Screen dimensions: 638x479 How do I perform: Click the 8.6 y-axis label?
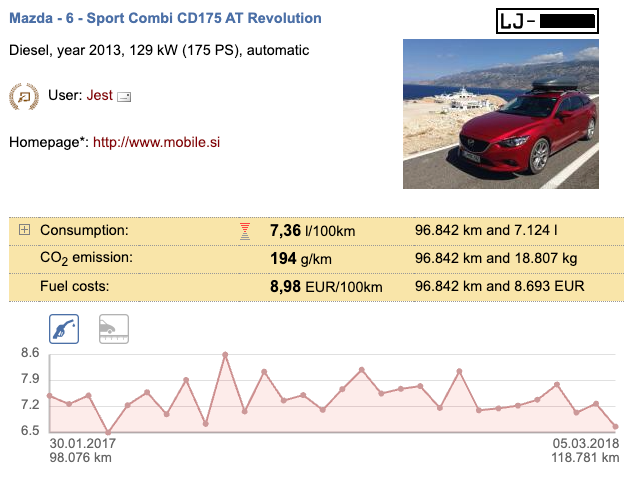pos(30,353)
